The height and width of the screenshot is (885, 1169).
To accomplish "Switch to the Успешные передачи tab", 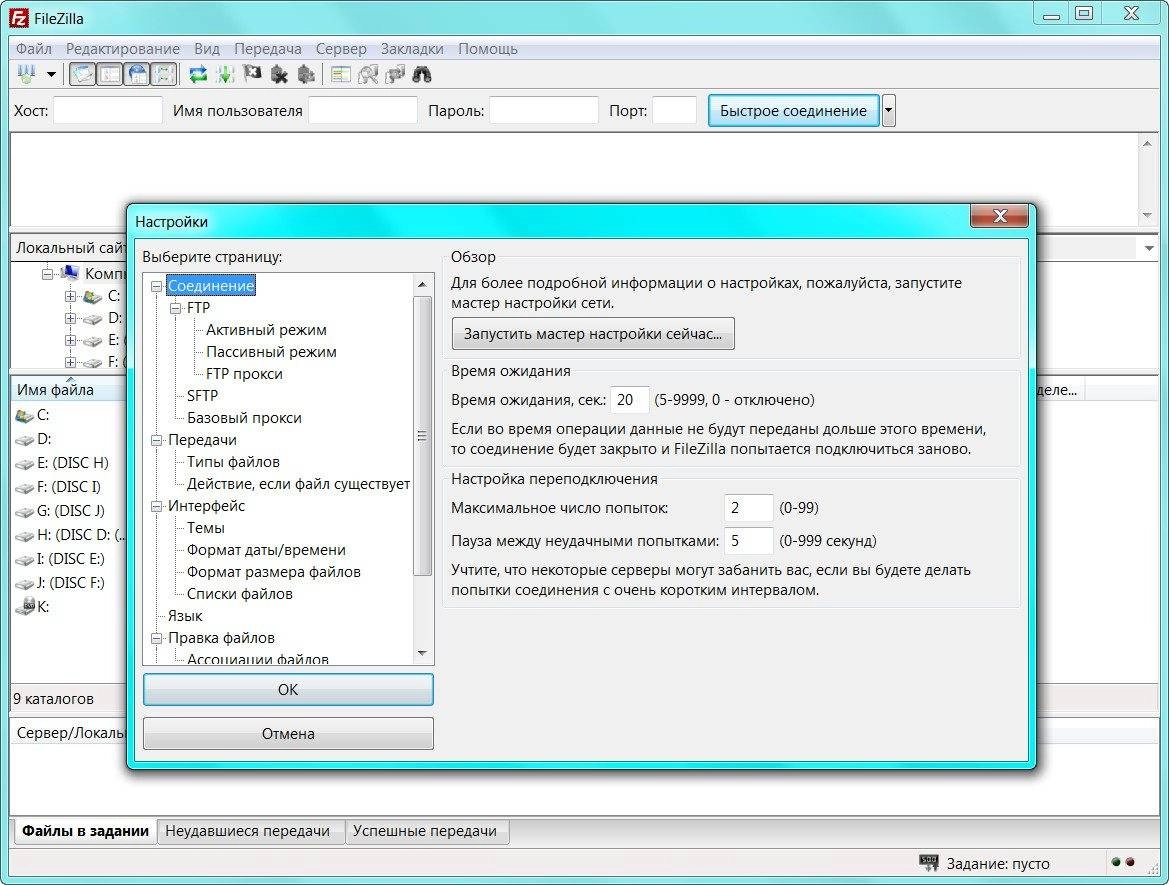I will click(425, 831).
